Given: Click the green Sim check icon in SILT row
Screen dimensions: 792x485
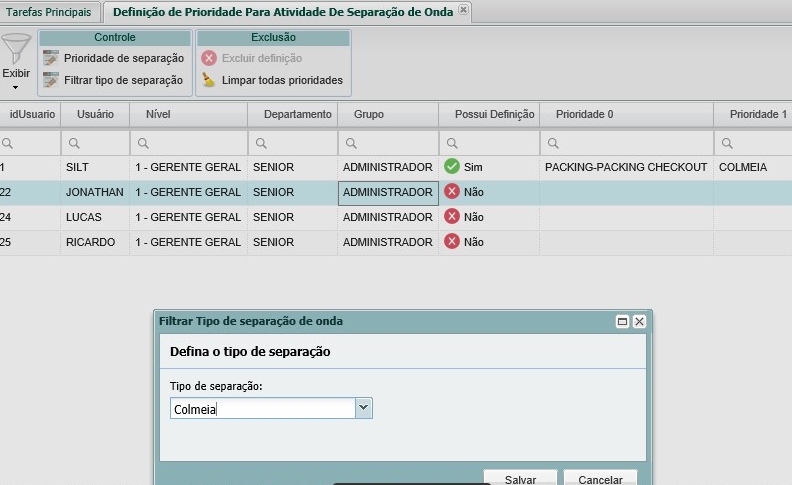Looking at the screenshot, I should [x=452, y=166].
